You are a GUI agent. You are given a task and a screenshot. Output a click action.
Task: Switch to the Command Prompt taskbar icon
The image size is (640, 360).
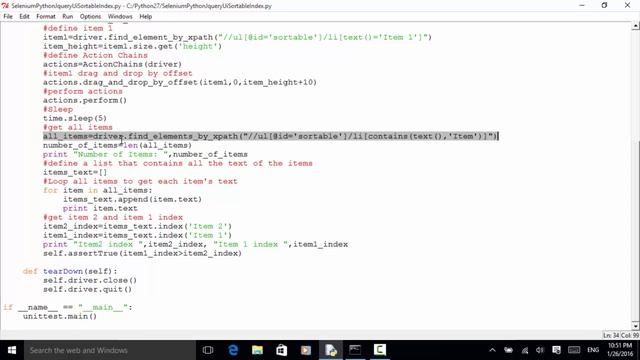click(x=355, y=350)
